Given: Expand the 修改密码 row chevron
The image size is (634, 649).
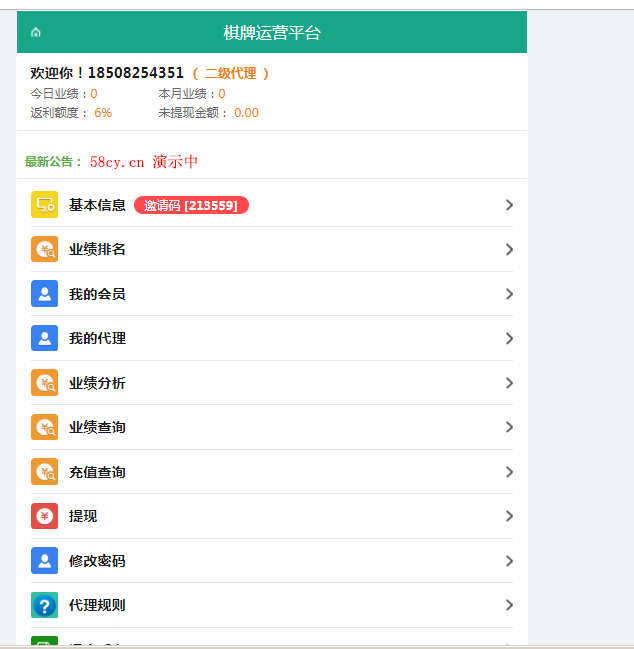Looking at the screenshot, I should click(x=509, y=561).
